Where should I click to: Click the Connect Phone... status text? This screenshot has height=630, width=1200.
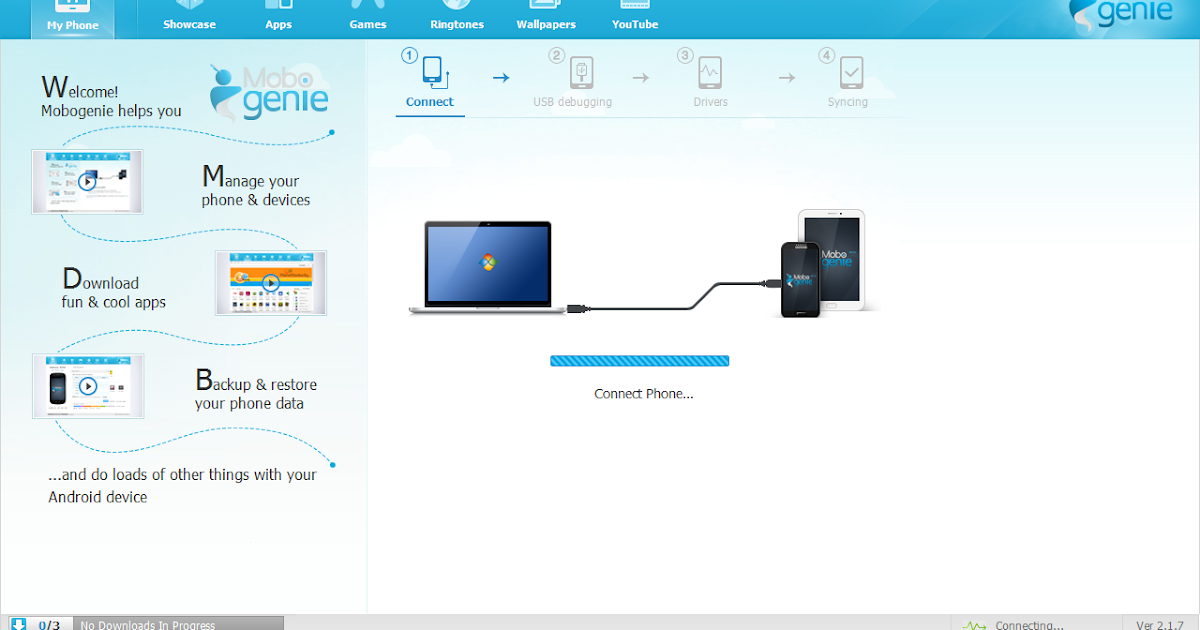pyautogui.click(x=644, y=394)
